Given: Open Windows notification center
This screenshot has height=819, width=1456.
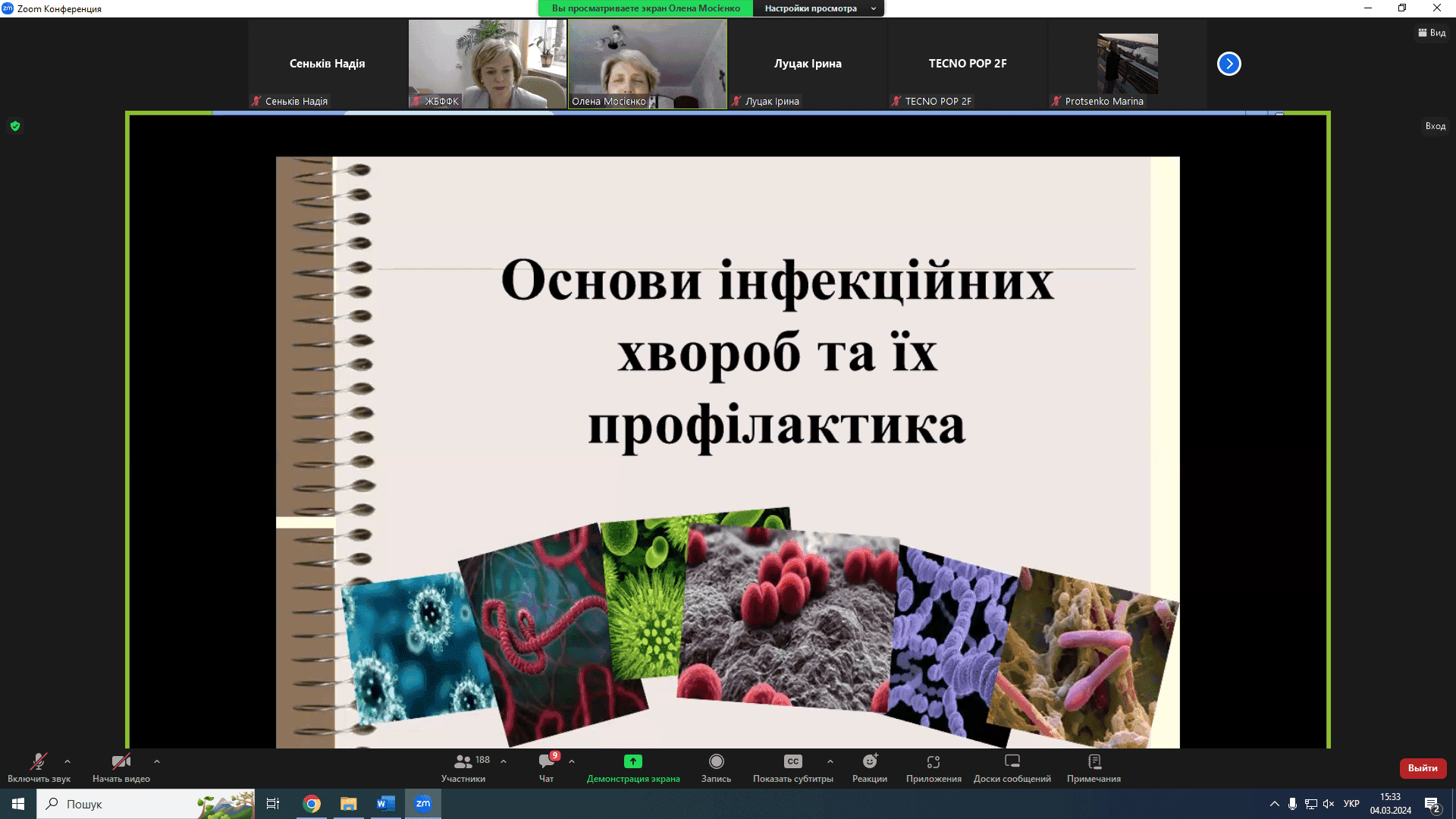Looking at the screenshot, I should tap(1432, 805).
